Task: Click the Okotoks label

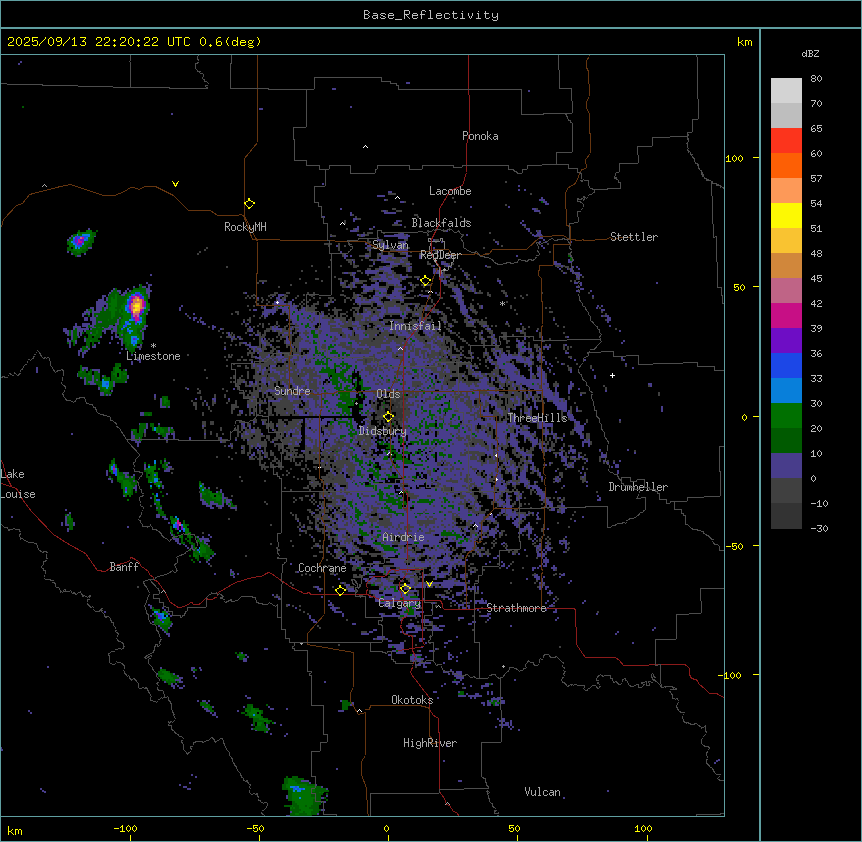Action: pos(412,700)
